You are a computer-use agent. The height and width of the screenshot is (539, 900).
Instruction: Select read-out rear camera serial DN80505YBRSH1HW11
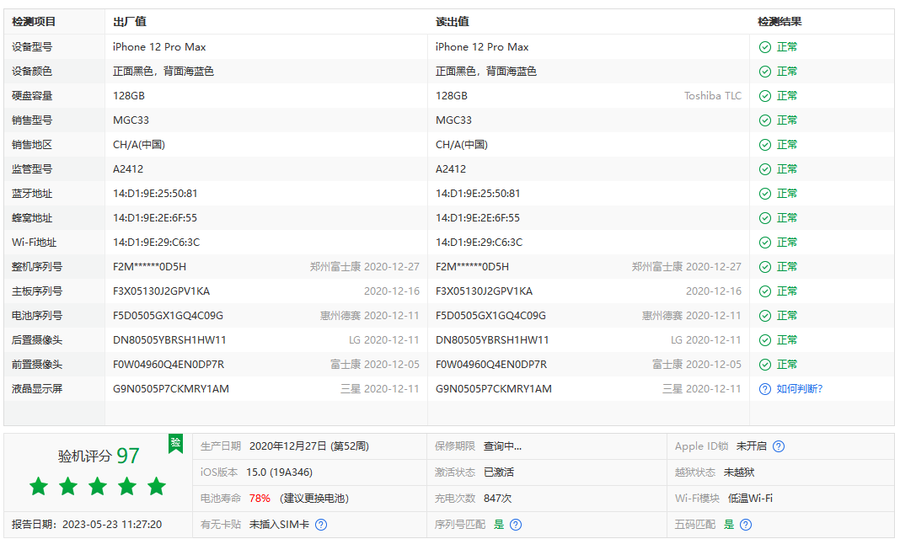[x=492, y=340]
